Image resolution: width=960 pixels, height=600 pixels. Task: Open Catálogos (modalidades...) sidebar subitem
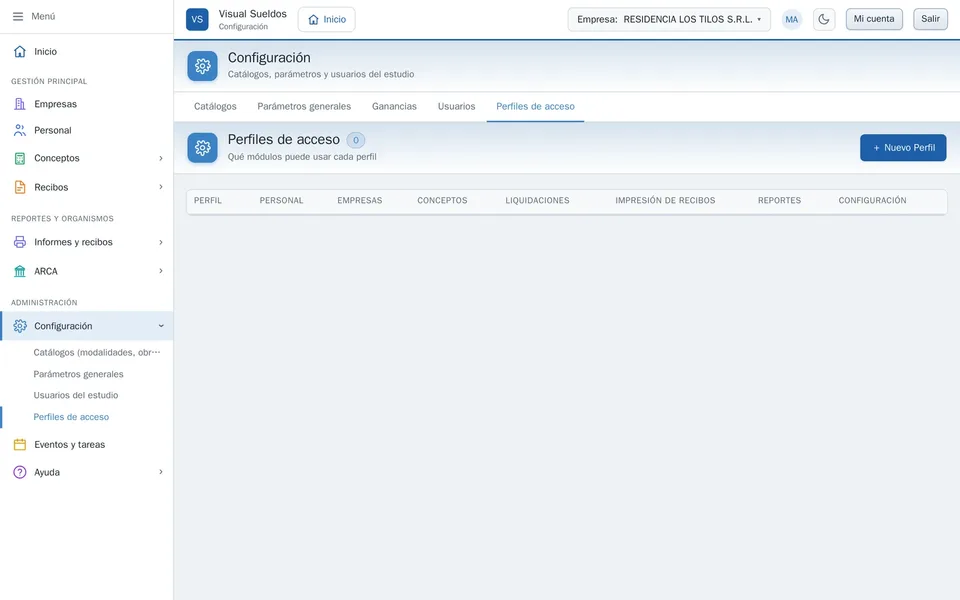(x=97, y=352)
